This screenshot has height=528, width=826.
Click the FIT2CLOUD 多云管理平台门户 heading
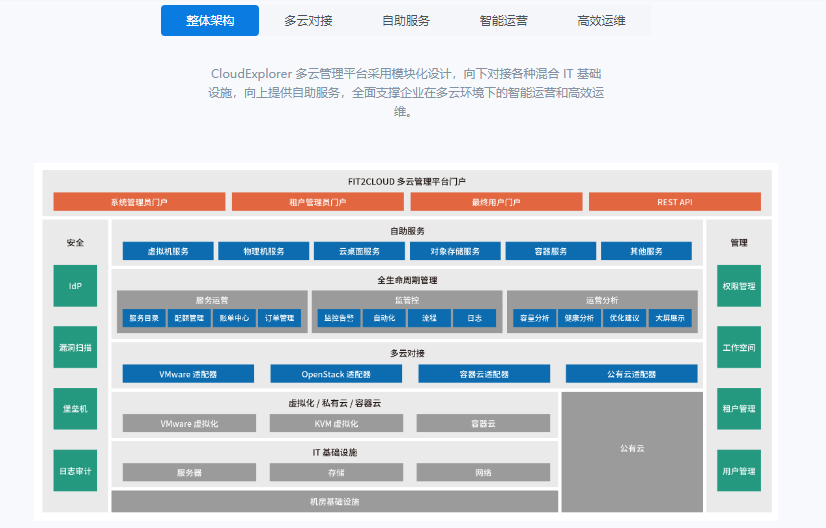tap(407, 181)
